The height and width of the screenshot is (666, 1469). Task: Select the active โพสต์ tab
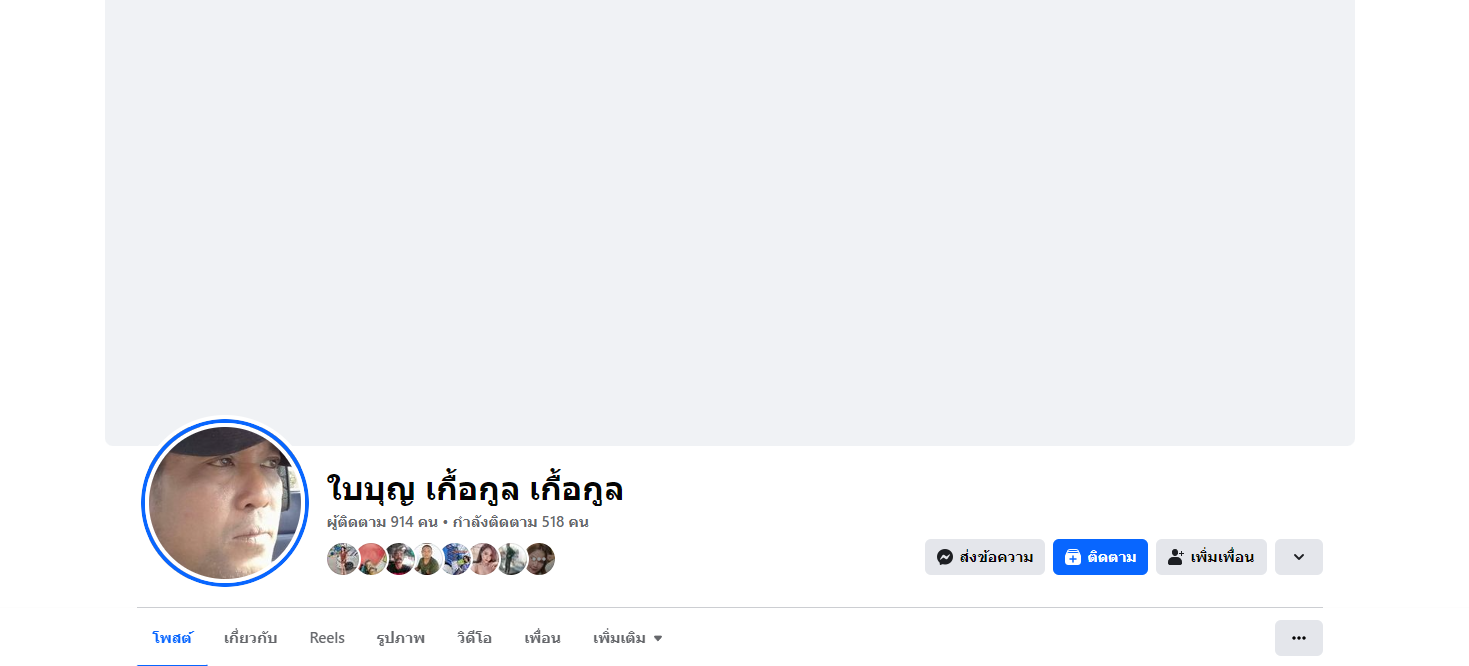pyautogui.click(x=172, y=638)
